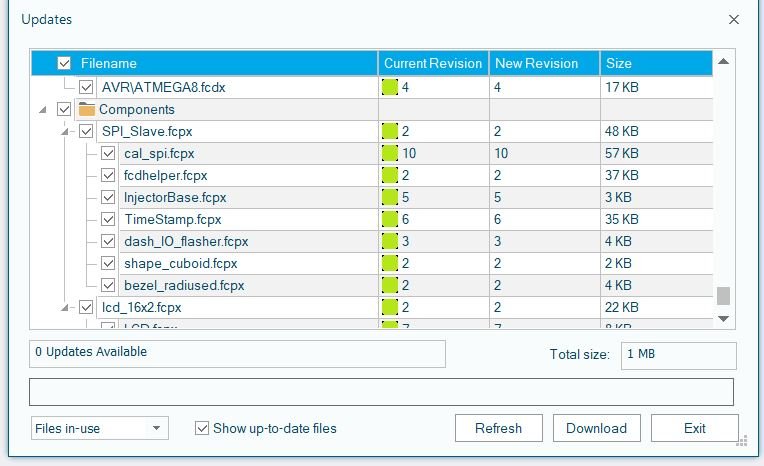Select the Components folder label
The image size is (764, 466).
click(137, 109)
